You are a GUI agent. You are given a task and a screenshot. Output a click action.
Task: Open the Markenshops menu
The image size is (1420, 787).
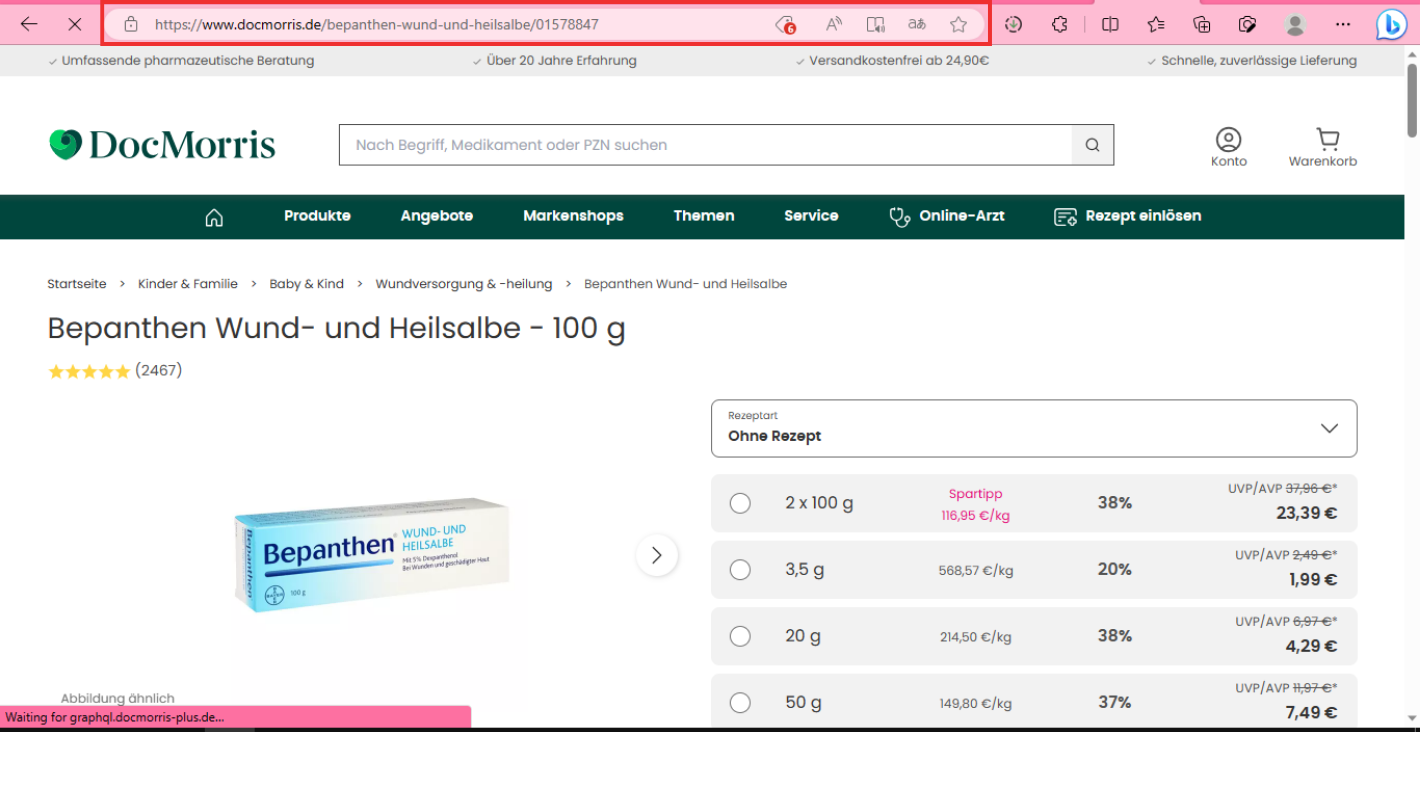click(x=573, y=216)
